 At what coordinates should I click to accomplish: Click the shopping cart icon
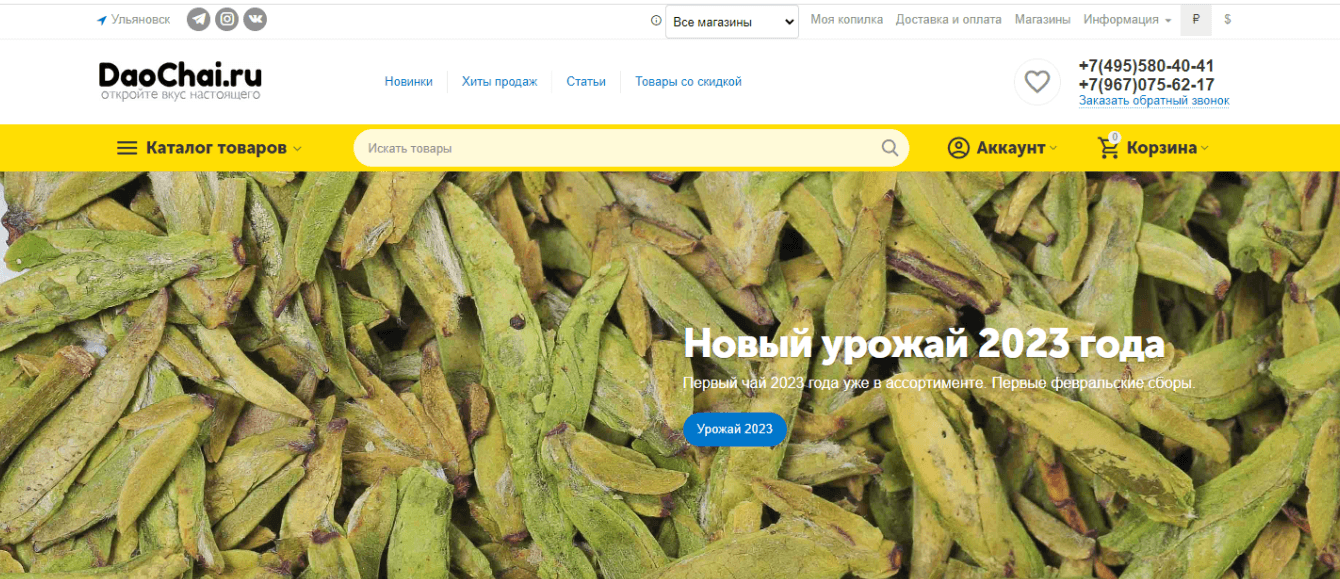(1108, 148)
